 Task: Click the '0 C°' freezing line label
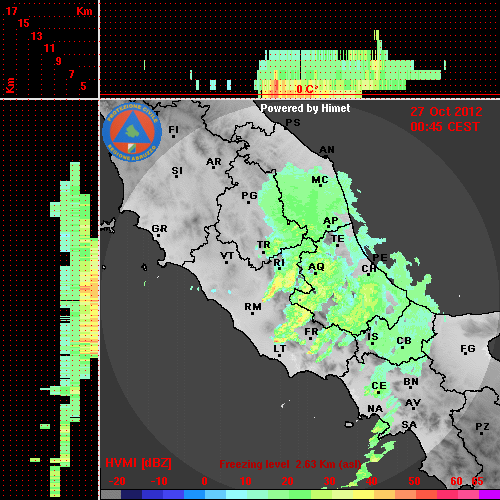tap(307, 89)
